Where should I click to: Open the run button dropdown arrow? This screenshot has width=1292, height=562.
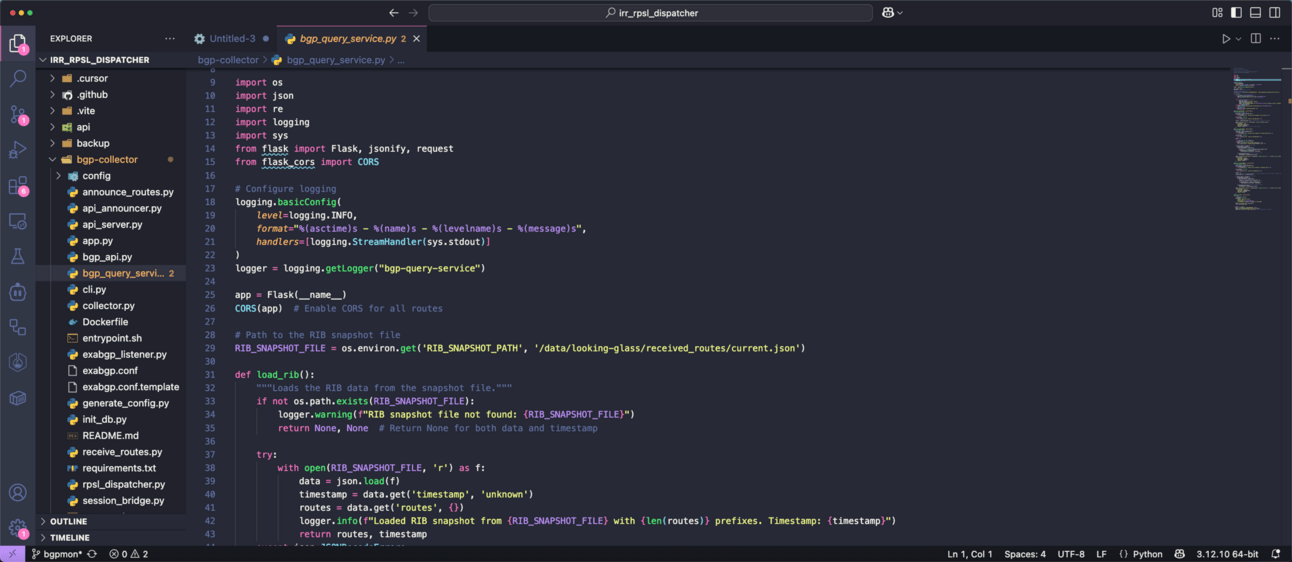tap(1238, 39)
